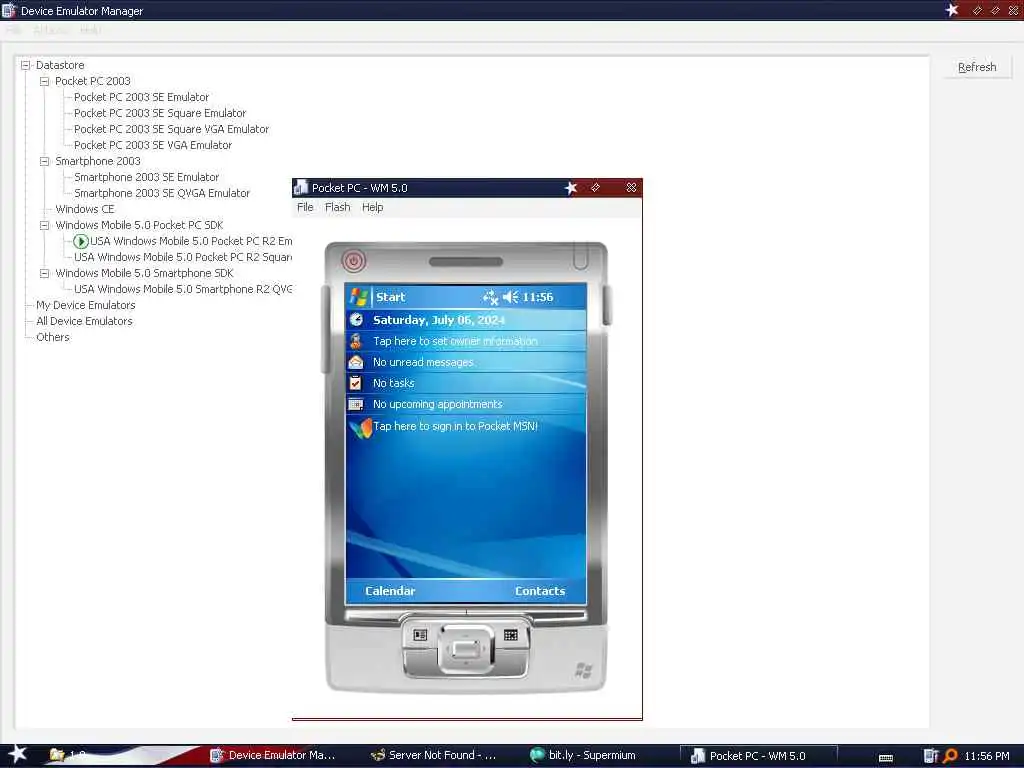Select All Device Emulators
The height and width of the screenshot is (768, 1024).
click(84, 321)
